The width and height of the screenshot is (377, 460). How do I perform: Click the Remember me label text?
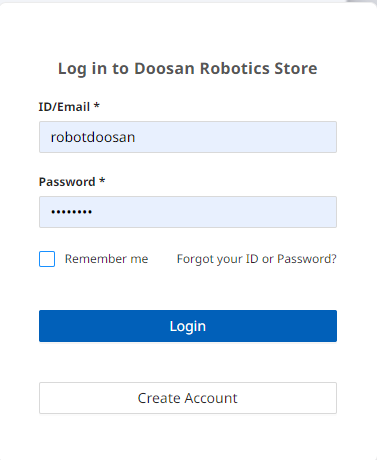click(x=106, y=259)
